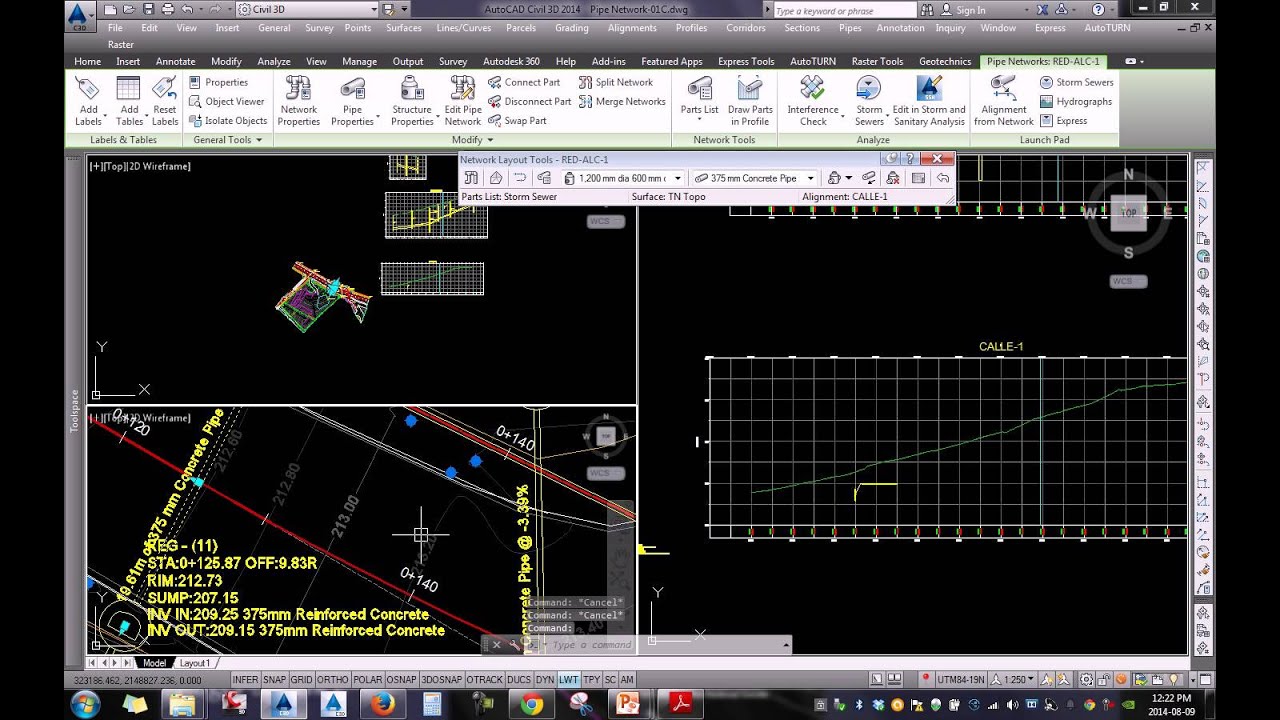Toggle SNAP mode in status bar
This screenshot has height=720, width=1280.
coord(274,679)
